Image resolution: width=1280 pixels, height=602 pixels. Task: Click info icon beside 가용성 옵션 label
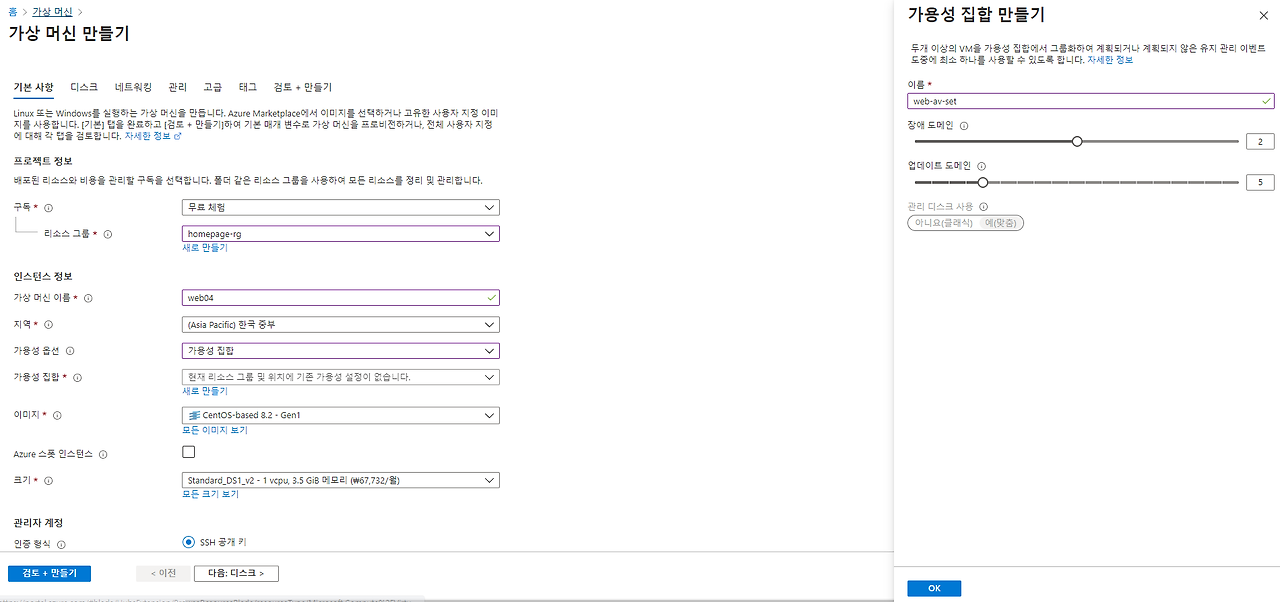tap(70, 351)
